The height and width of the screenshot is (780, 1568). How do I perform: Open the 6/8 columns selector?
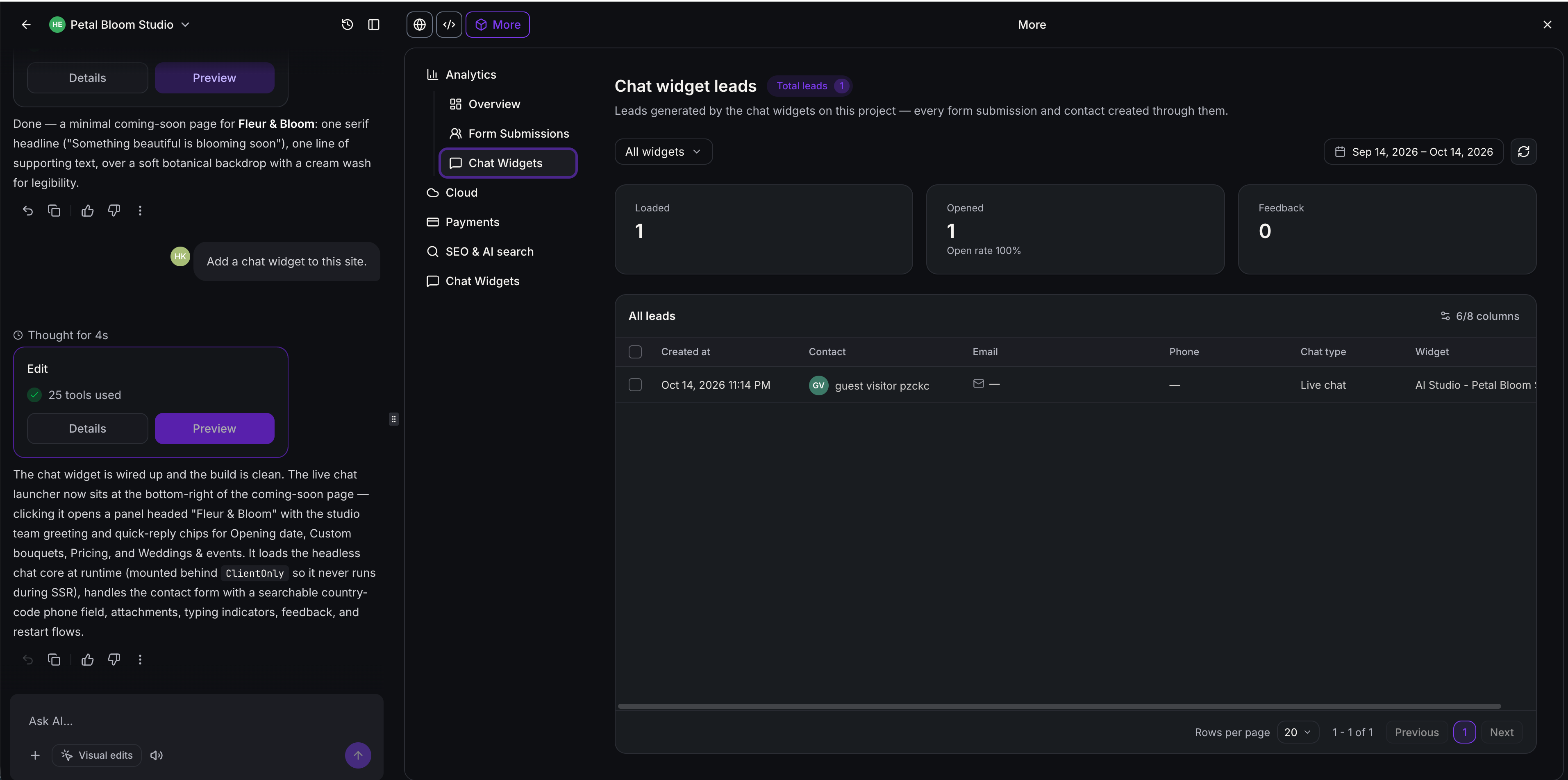click(x=1480, y=316)
